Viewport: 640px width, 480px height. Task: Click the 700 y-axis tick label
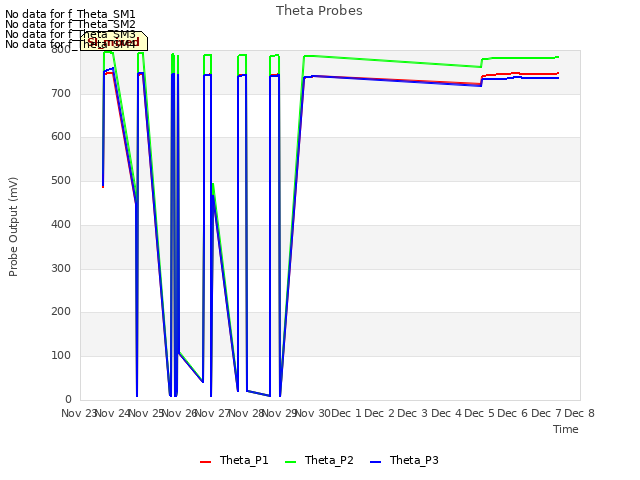click(61, 93)
